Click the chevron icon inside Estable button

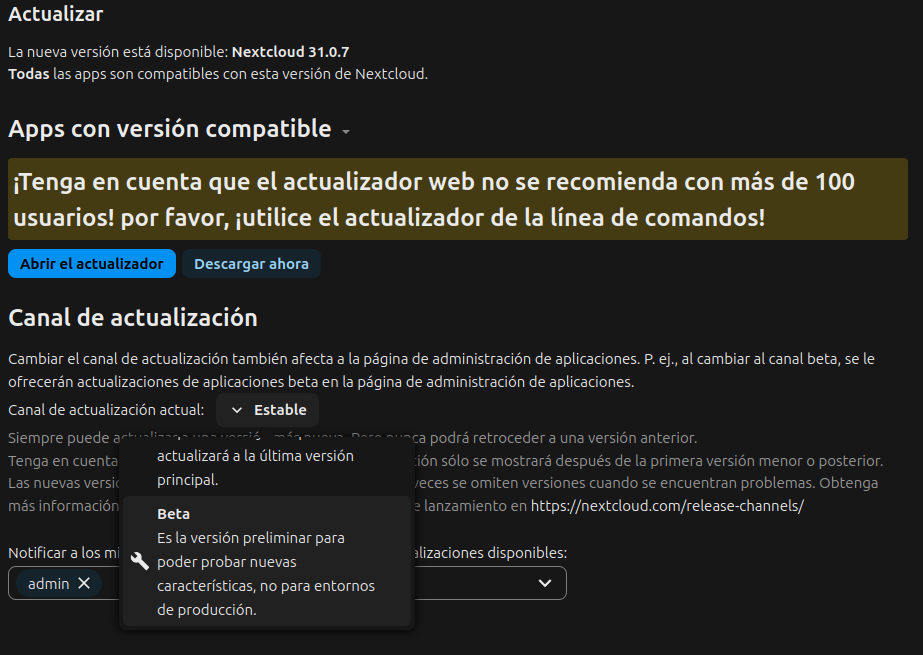(x=237, y=410)
